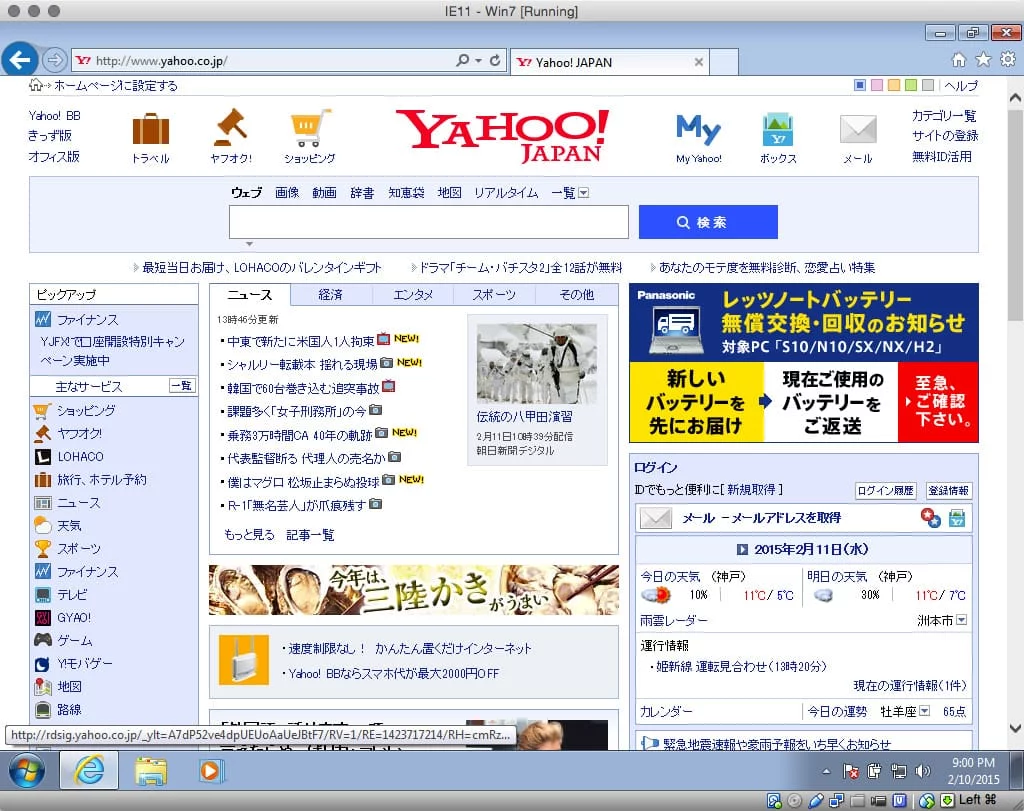
Task: Open the 新規取得 link
Action: pos(751,489)
